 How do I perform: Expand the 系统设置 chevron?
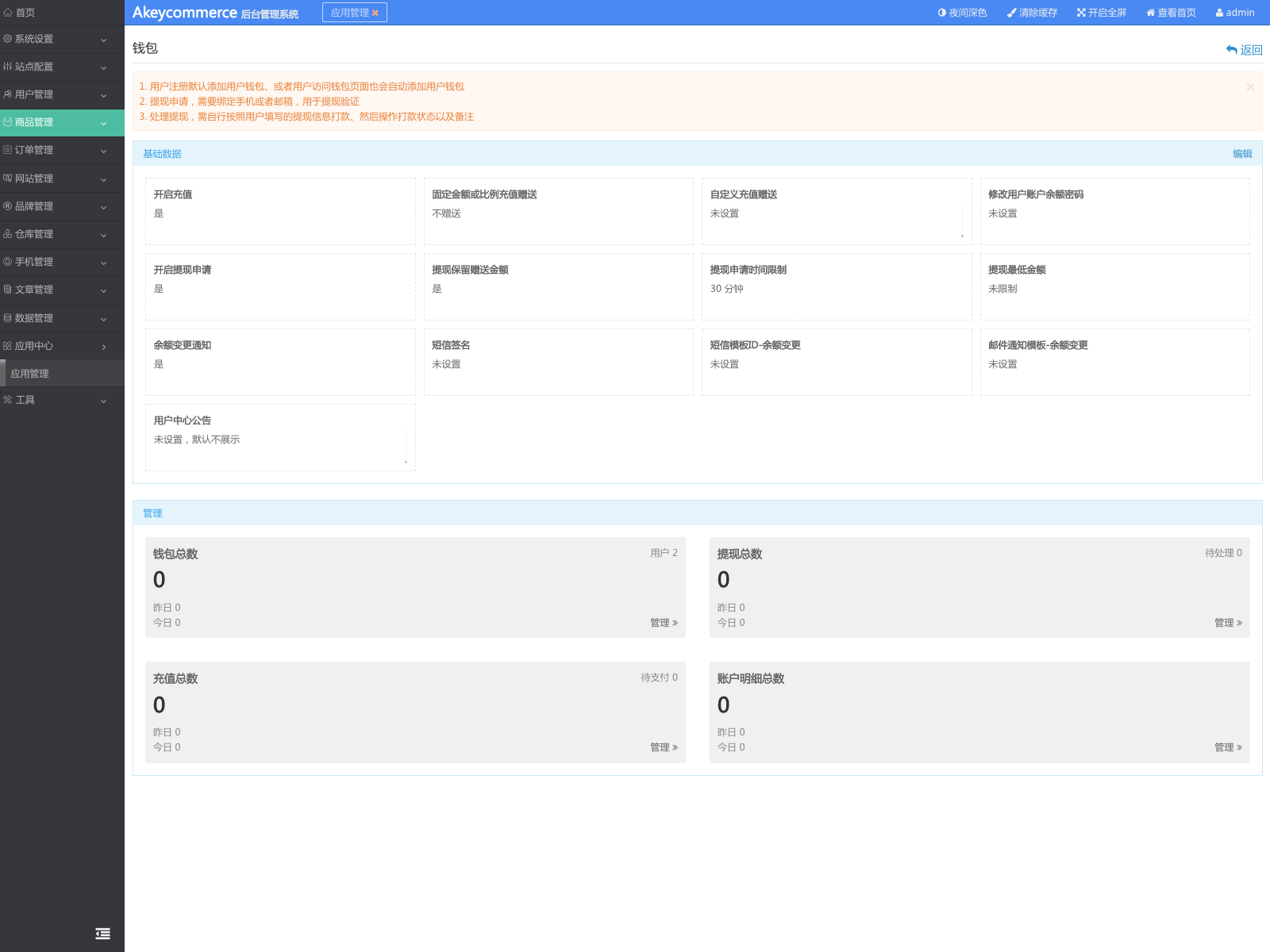(104, 40)
